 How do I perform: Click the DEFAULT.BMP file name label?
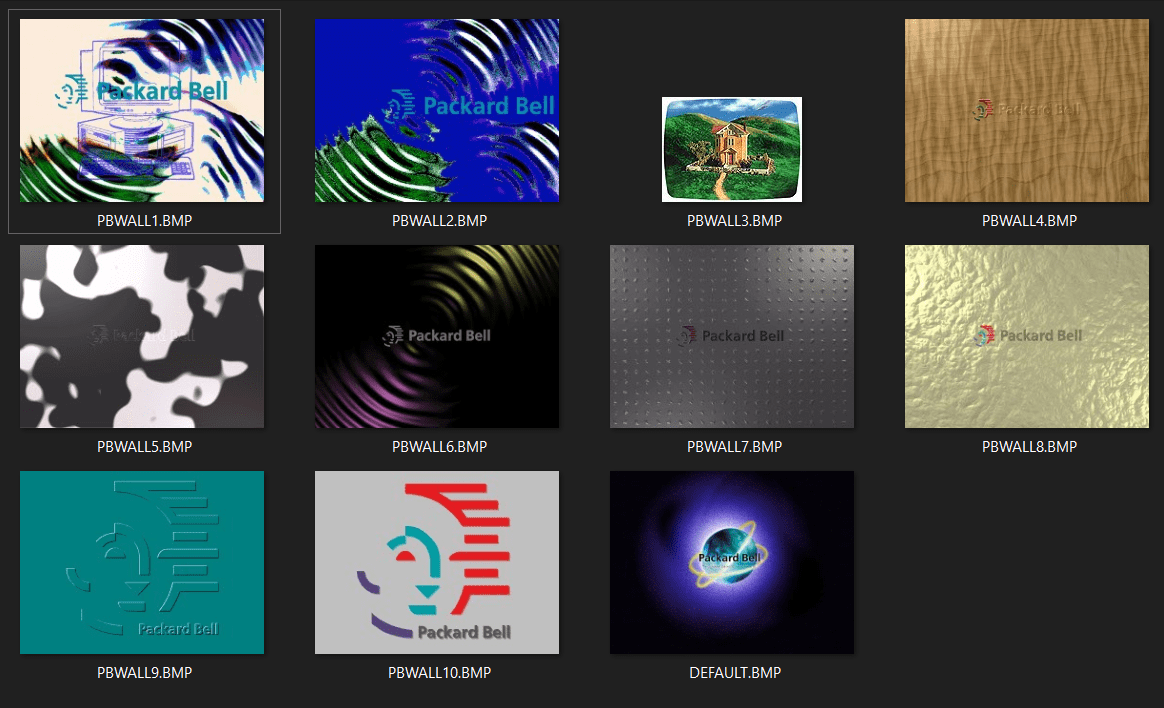point(734,672)
